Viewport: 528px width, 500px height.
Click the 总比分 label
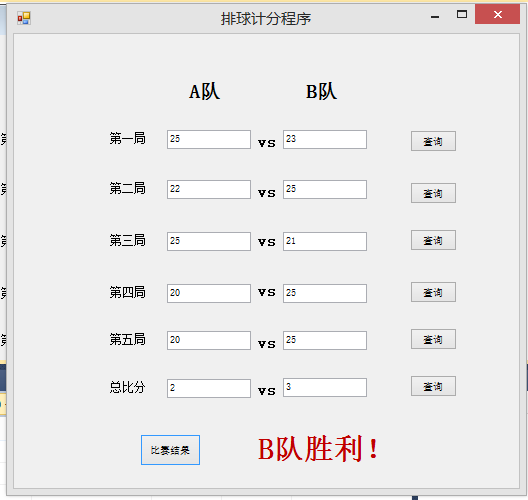pyautogui.click(x=128, y=387)
